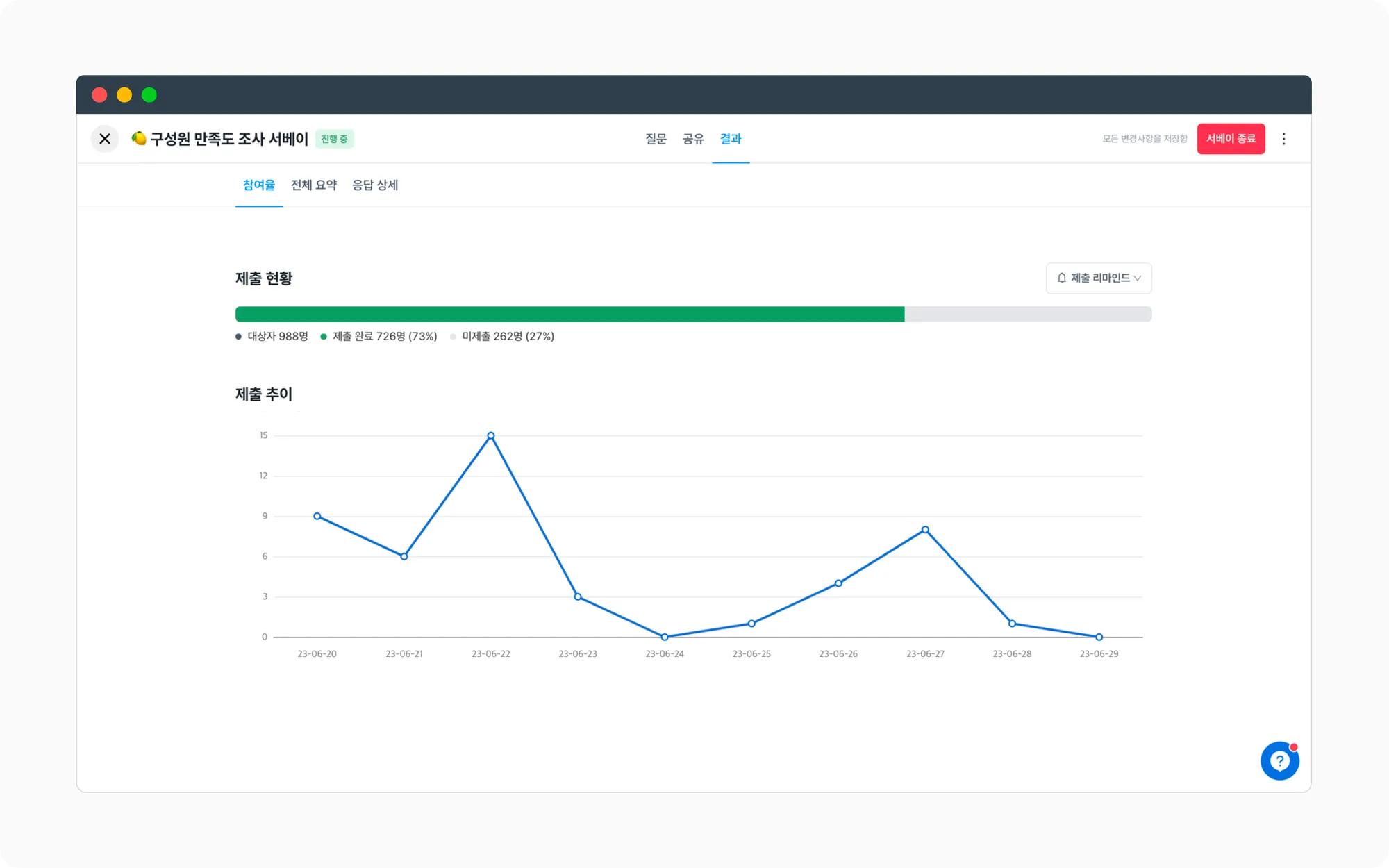The height and width of the screenshot is (868, 1389).
Task: Open the 응답 상세 sub-tab
Action: (x=375, y=185)
